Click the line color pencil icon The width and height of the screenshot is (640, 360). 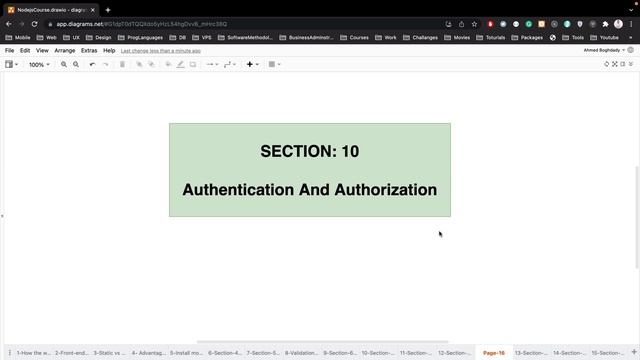coord(180,64)
